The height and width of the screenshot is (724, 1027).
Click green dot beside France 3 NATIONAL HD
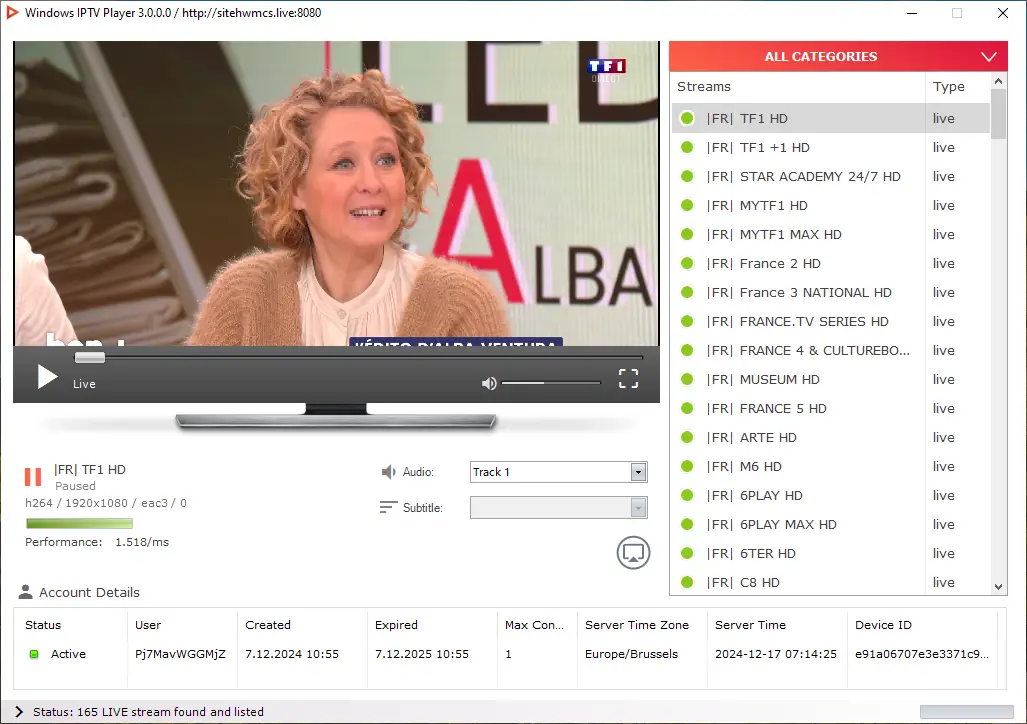(687, 292)
